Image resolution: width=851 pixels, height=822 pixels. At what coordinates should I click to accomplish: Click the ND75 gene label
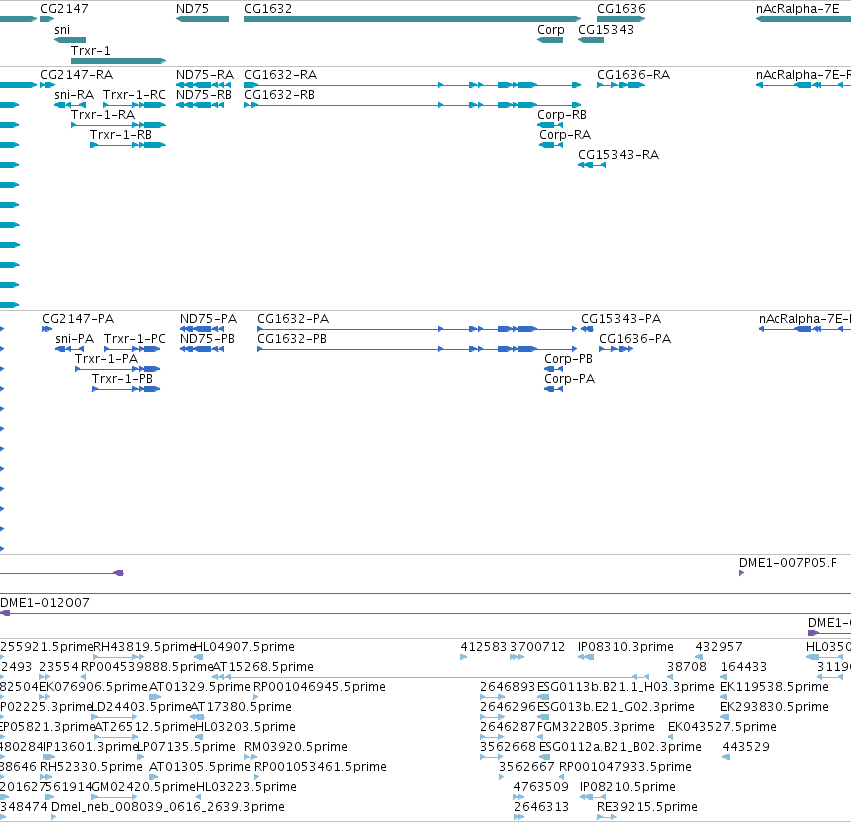(x=192, y=9)
